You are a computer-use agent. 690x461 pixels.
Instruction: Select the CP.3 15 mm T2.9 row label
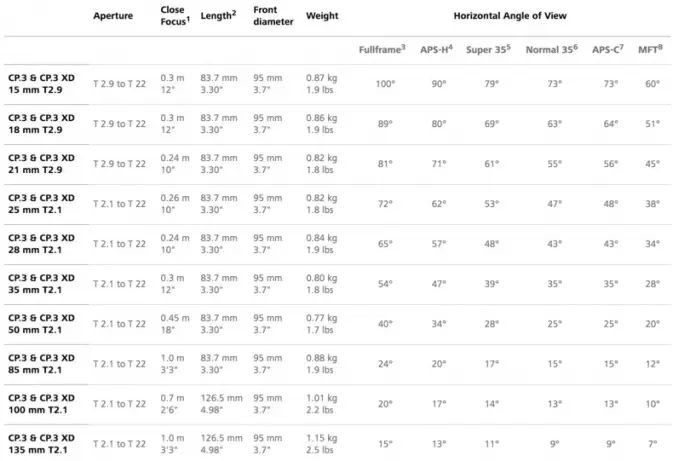pyautogui.click(x=41, y=84)
